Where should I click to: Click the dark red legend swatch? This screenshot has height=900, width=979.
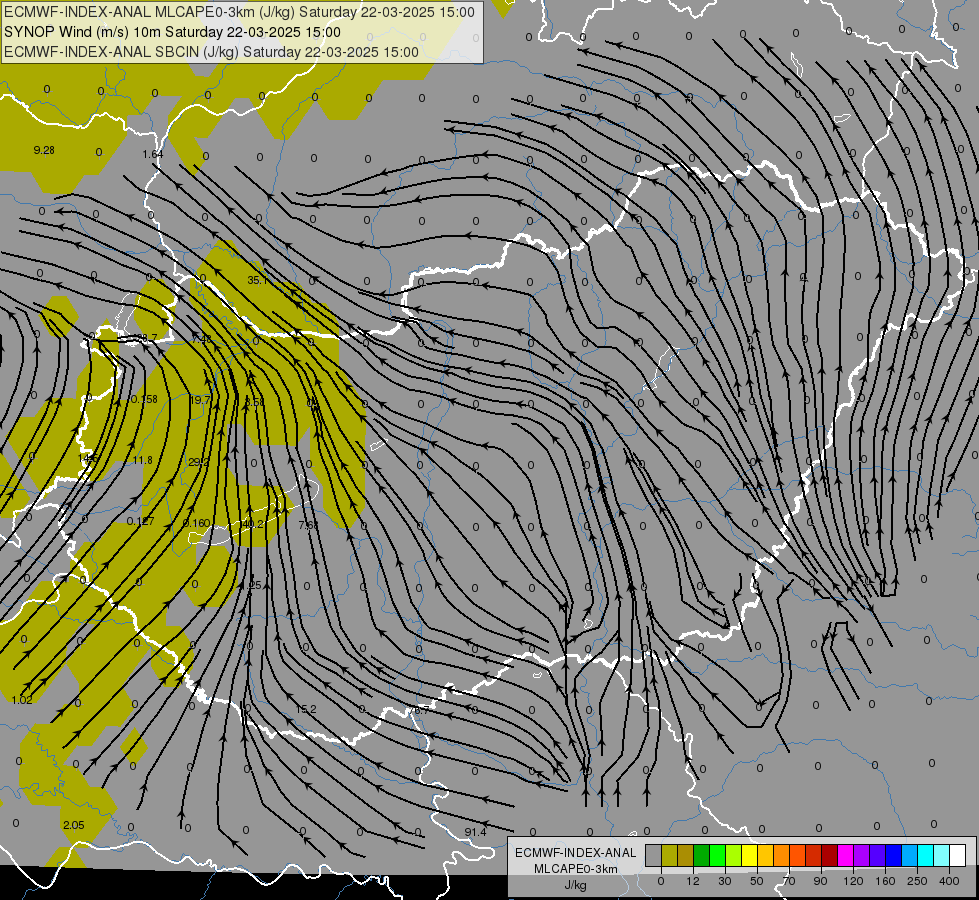point(830,856)
